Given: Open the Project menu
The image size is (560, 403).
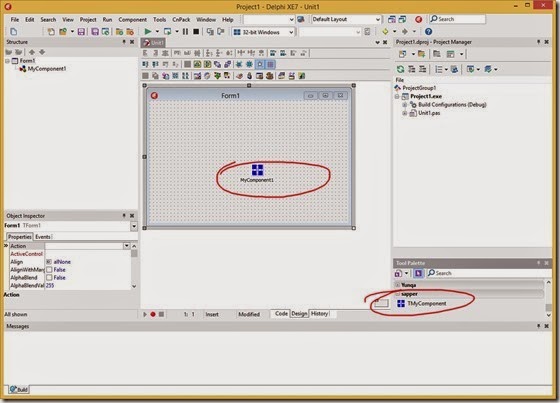Looking at the screenshot, I should pyautogui.click(x=88, y=19).
